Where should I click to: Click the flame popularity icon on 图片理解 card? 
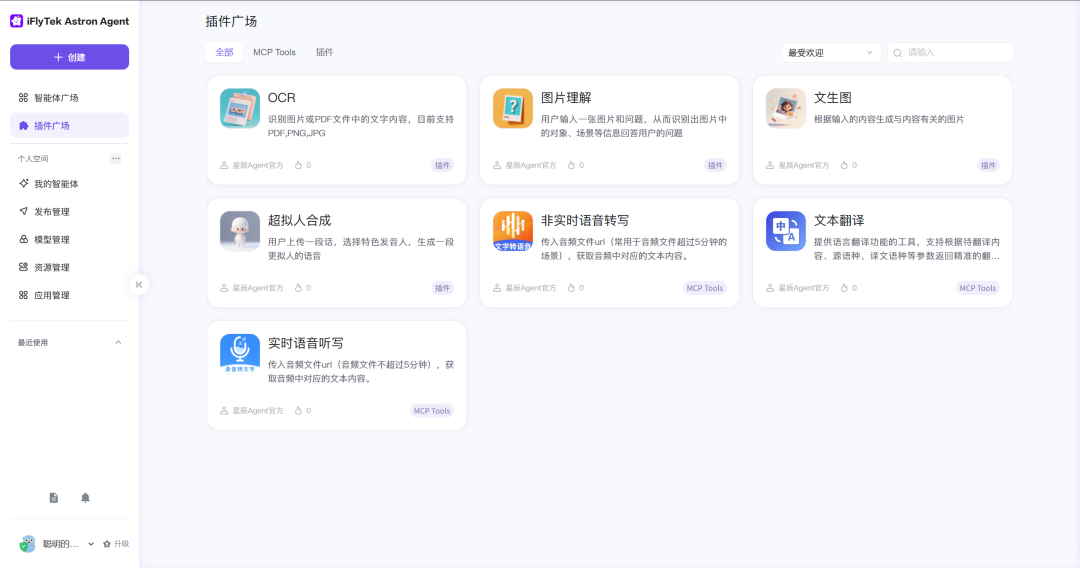click(571, 165)
